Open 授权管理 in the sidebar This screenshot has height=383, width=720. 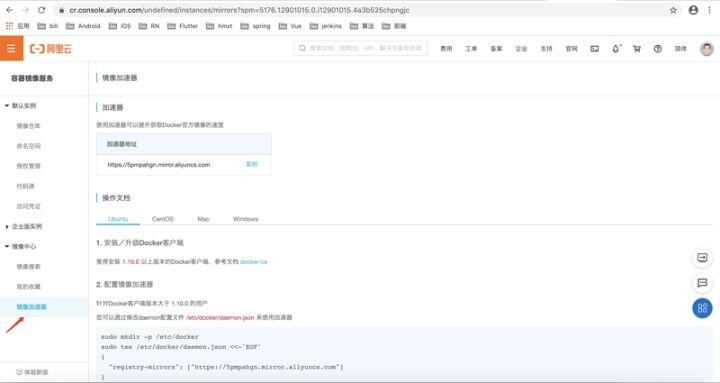28,166
